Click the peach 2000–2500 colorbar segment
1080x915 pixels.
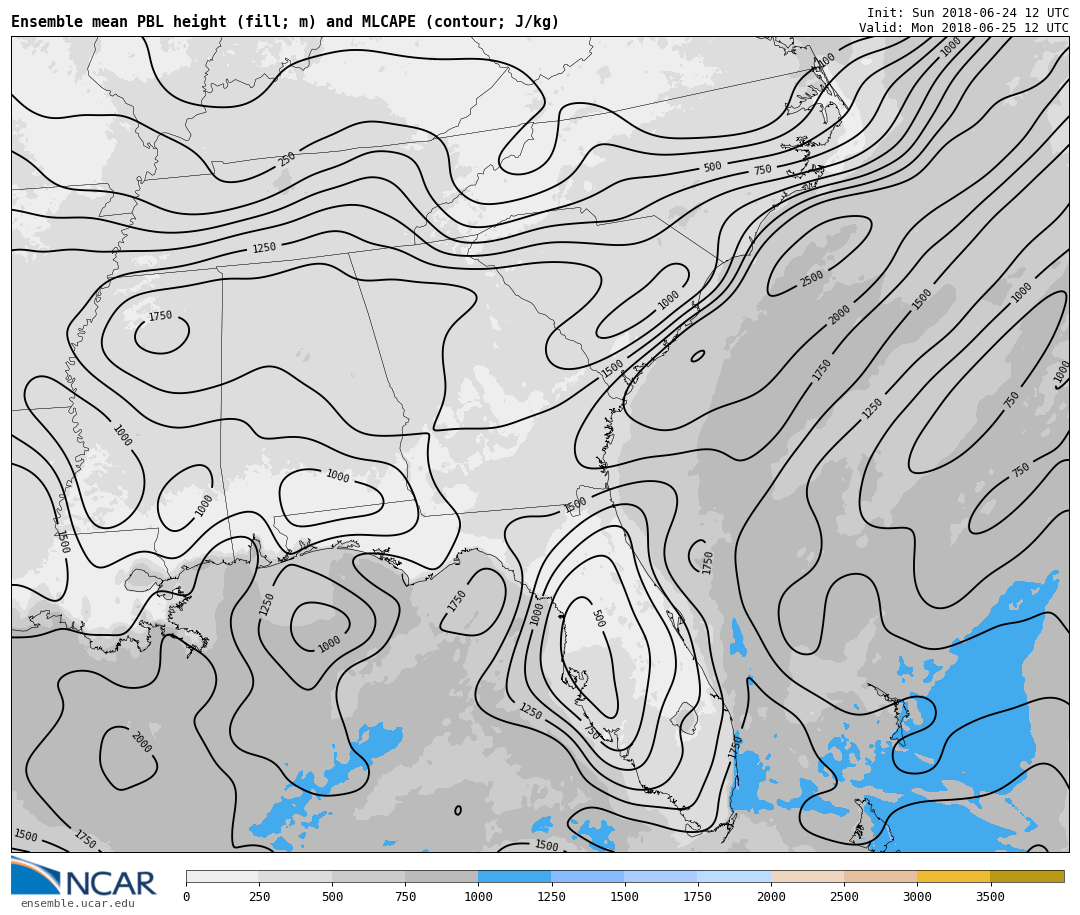[807, 876]
